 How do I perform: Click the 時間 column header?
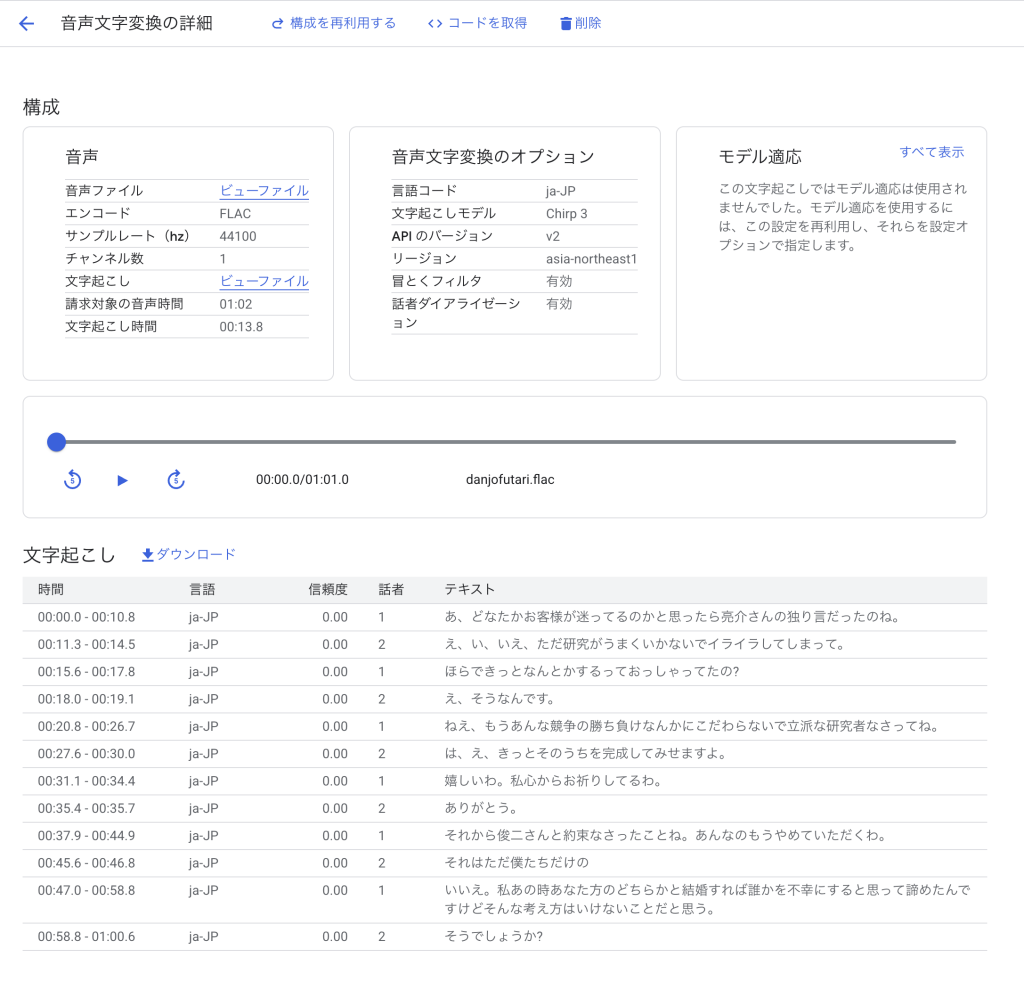(51, 590)
